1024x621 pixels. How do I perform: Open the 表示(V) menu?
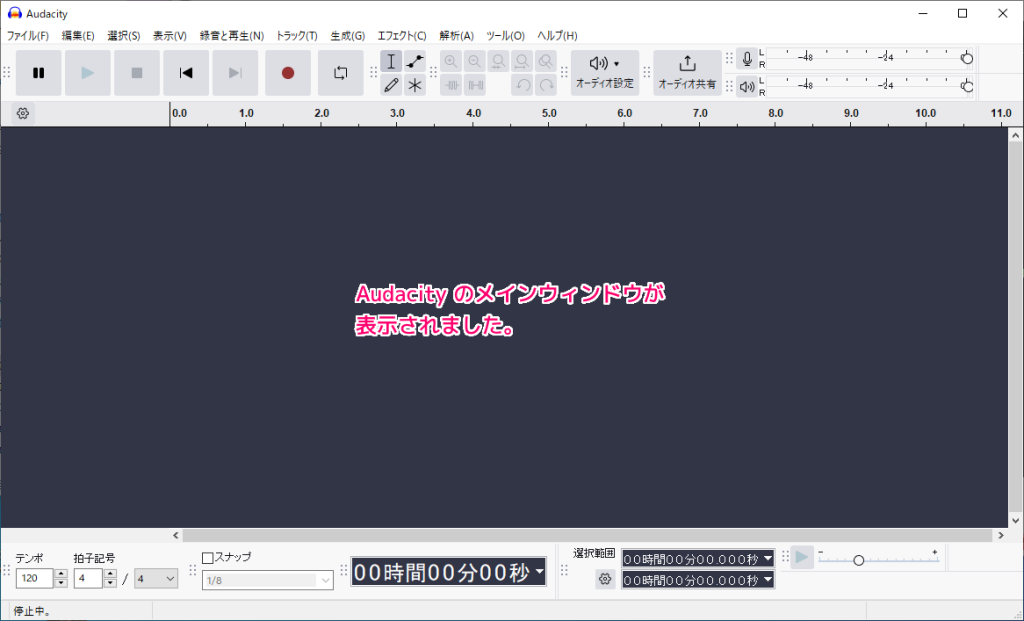pos(170,36)
